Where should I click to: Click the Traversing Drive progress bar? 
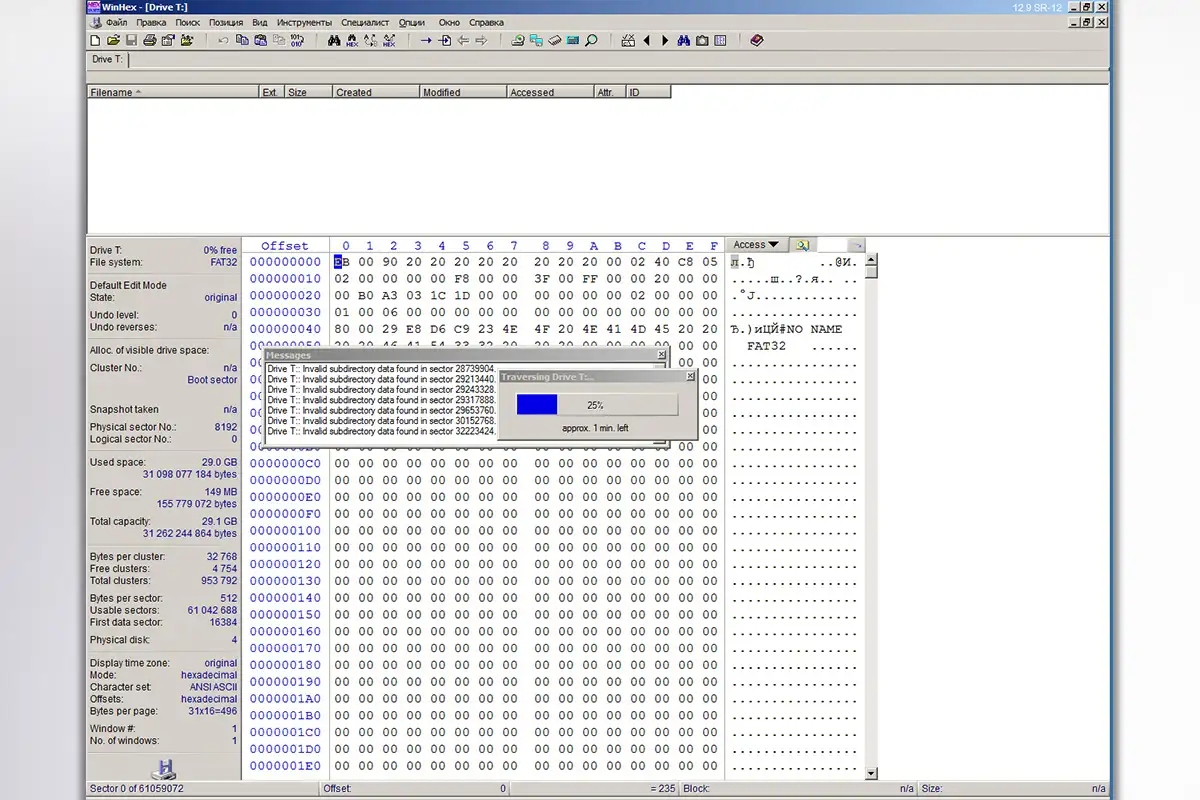(x=597, y=405)
